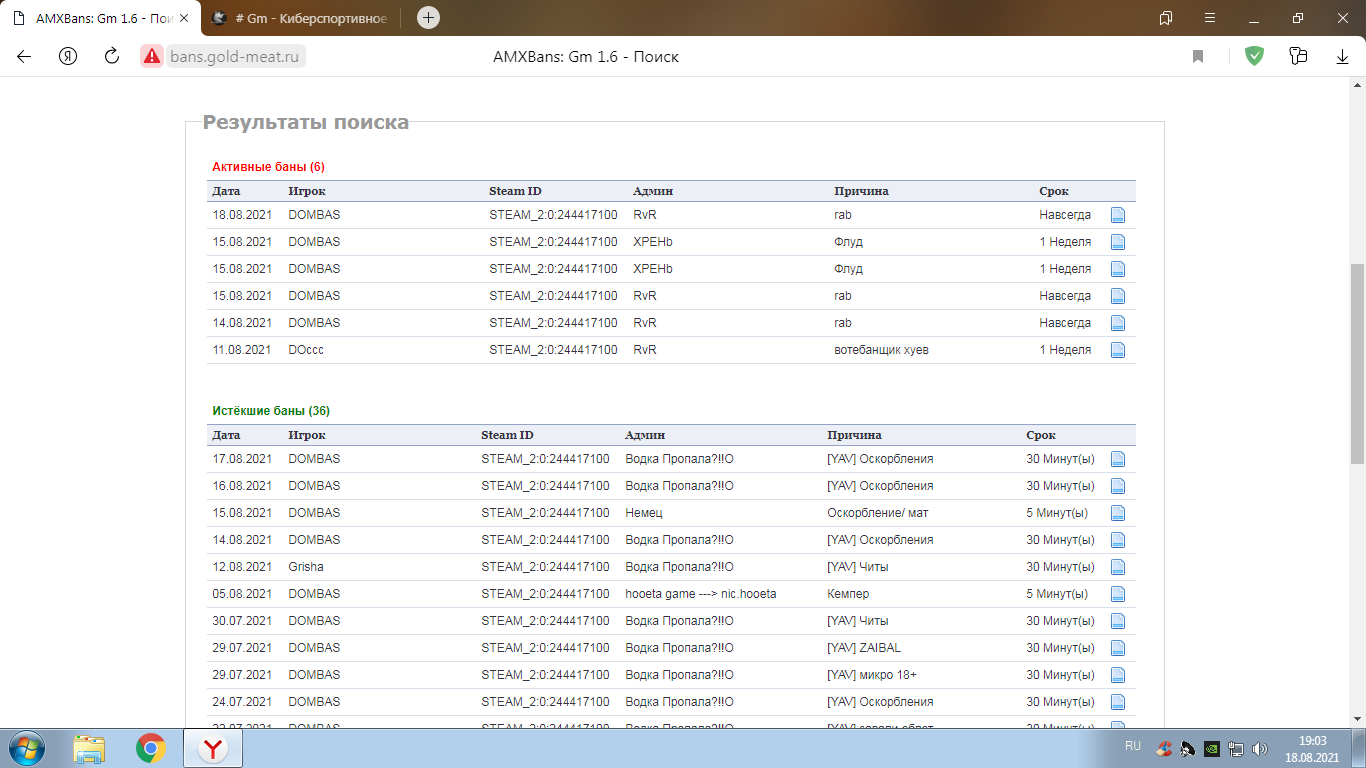Click the bookmark icon in address bar
1366x768 pixels.
pos(1198,57)
